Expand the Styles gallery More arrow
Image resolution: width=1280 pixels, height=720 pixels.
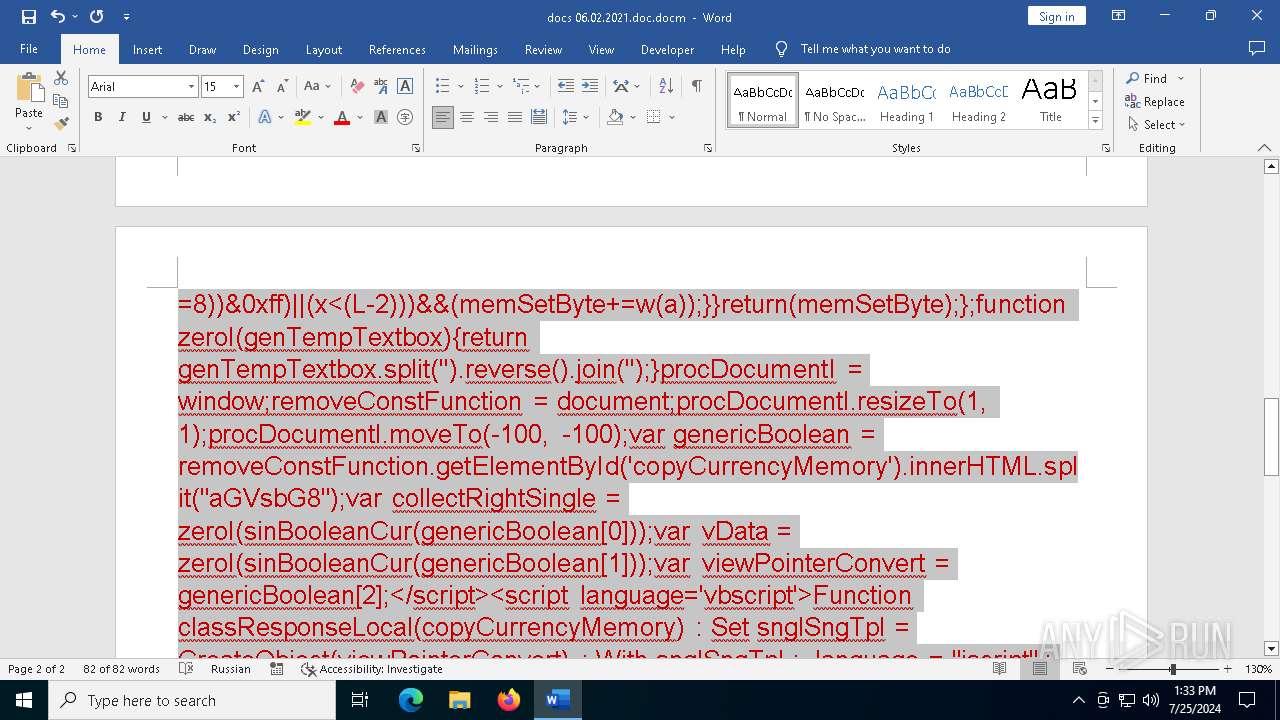tap(1096, 121)
